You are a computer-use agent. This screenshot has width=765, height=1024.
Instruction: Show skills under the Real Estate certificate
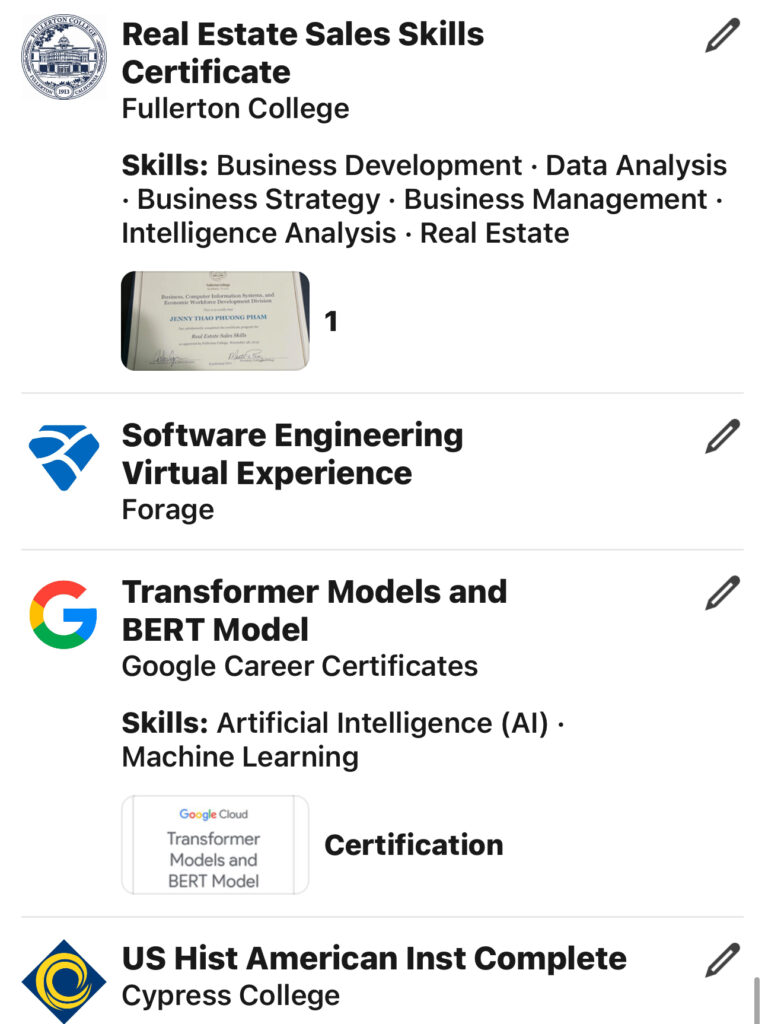[x=424, y=199]
